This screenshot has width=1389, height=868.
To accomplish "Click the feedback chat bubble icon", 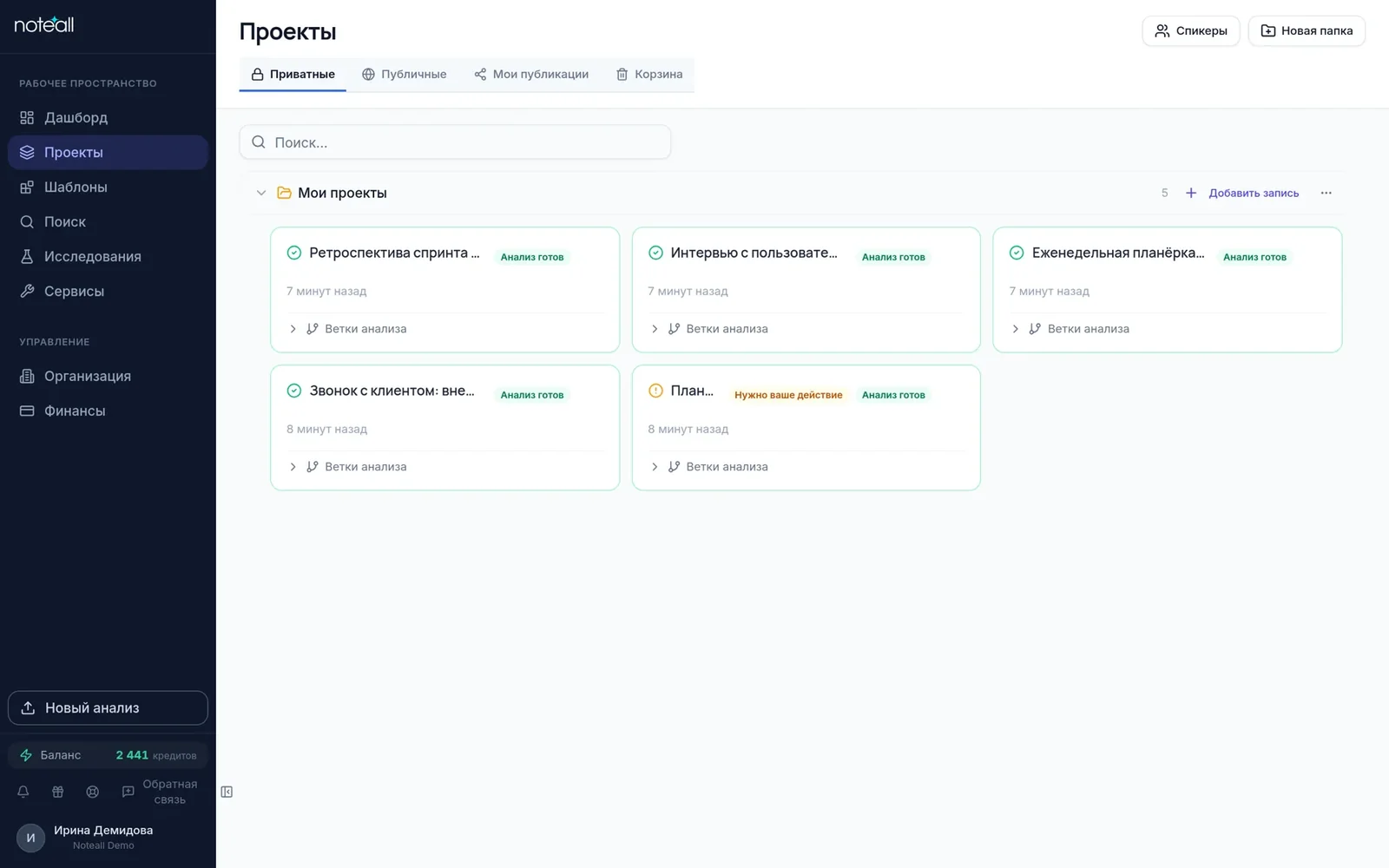I will point(128,792).
